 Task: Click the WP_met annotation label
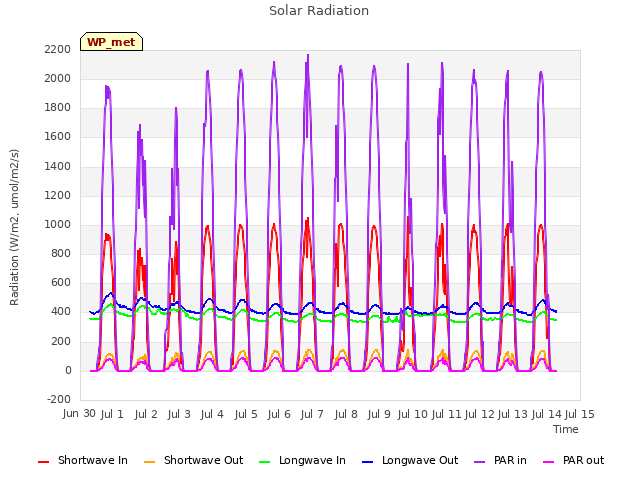[111, 42]
